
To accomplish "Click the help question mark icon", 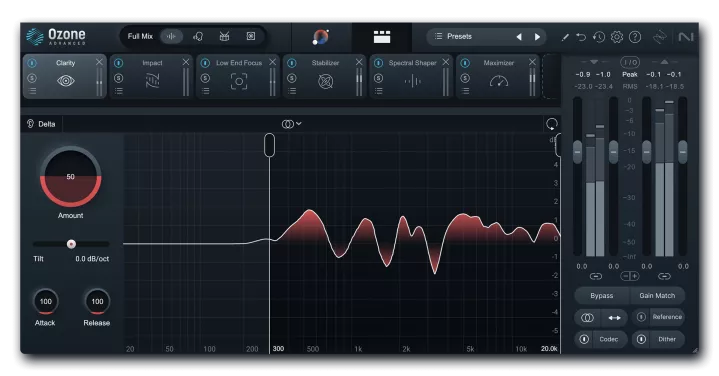I will click(x=635, y=37).
